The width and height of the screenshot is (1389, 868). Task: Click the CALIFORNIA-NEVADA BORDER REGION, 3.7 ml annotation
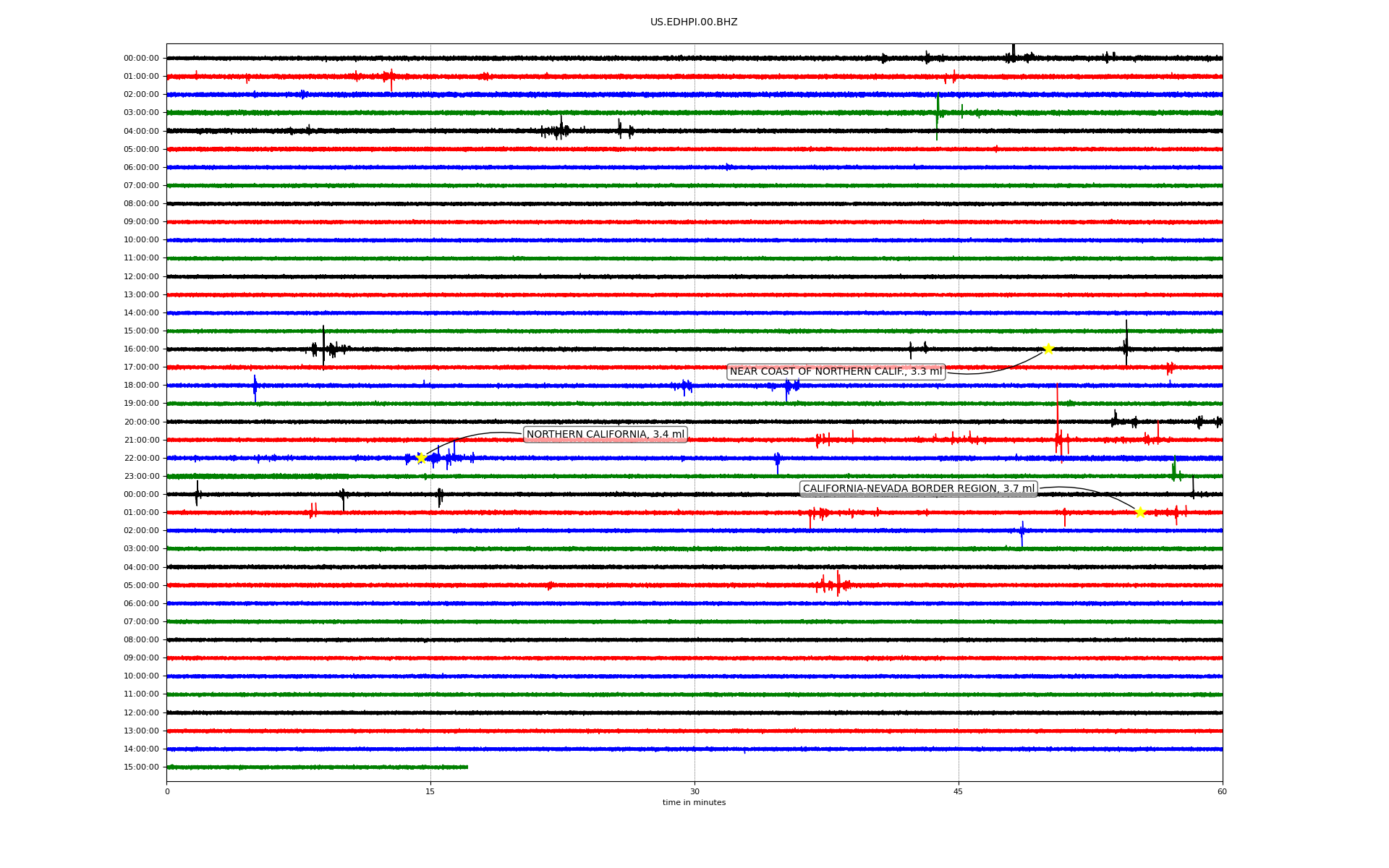click(x=919, y=489)
